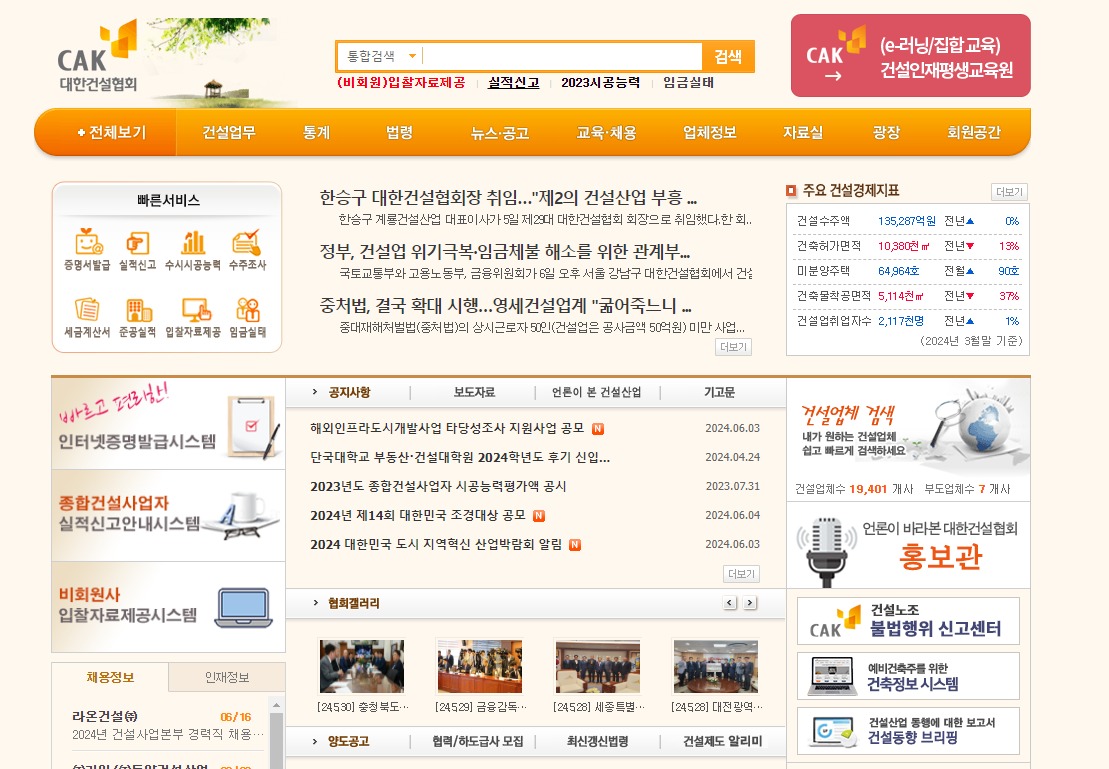Open the 통계 menu
This screenshot has height=769, width=1109.
coord(316,132)
